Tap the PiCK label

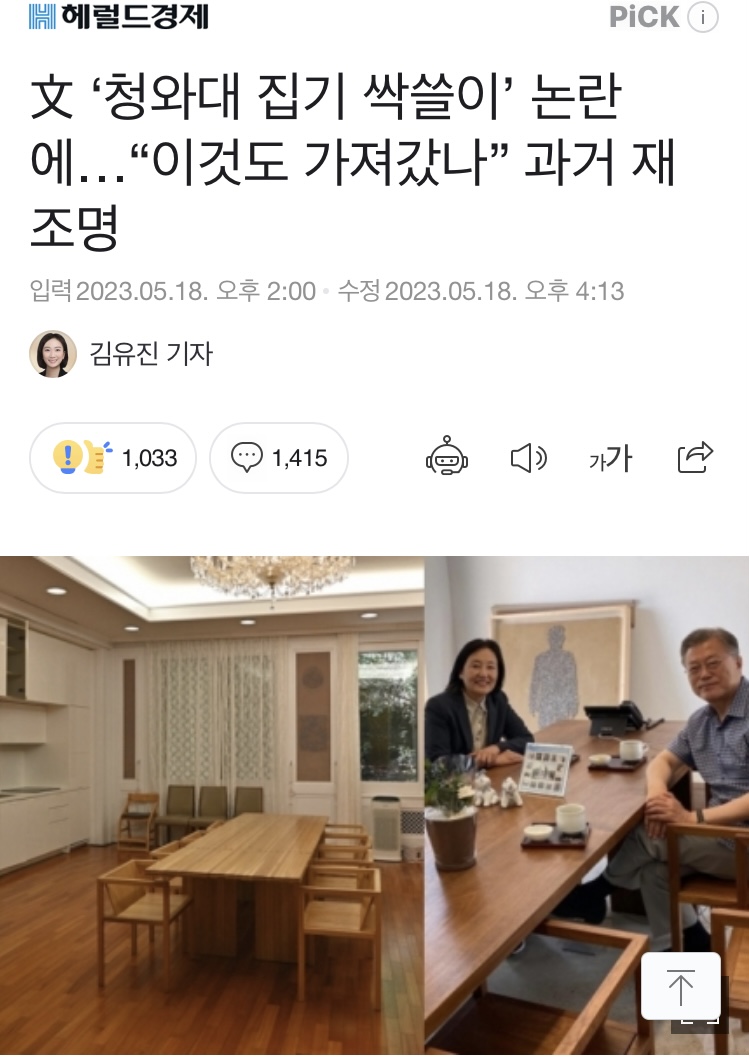tap(644, 17)
